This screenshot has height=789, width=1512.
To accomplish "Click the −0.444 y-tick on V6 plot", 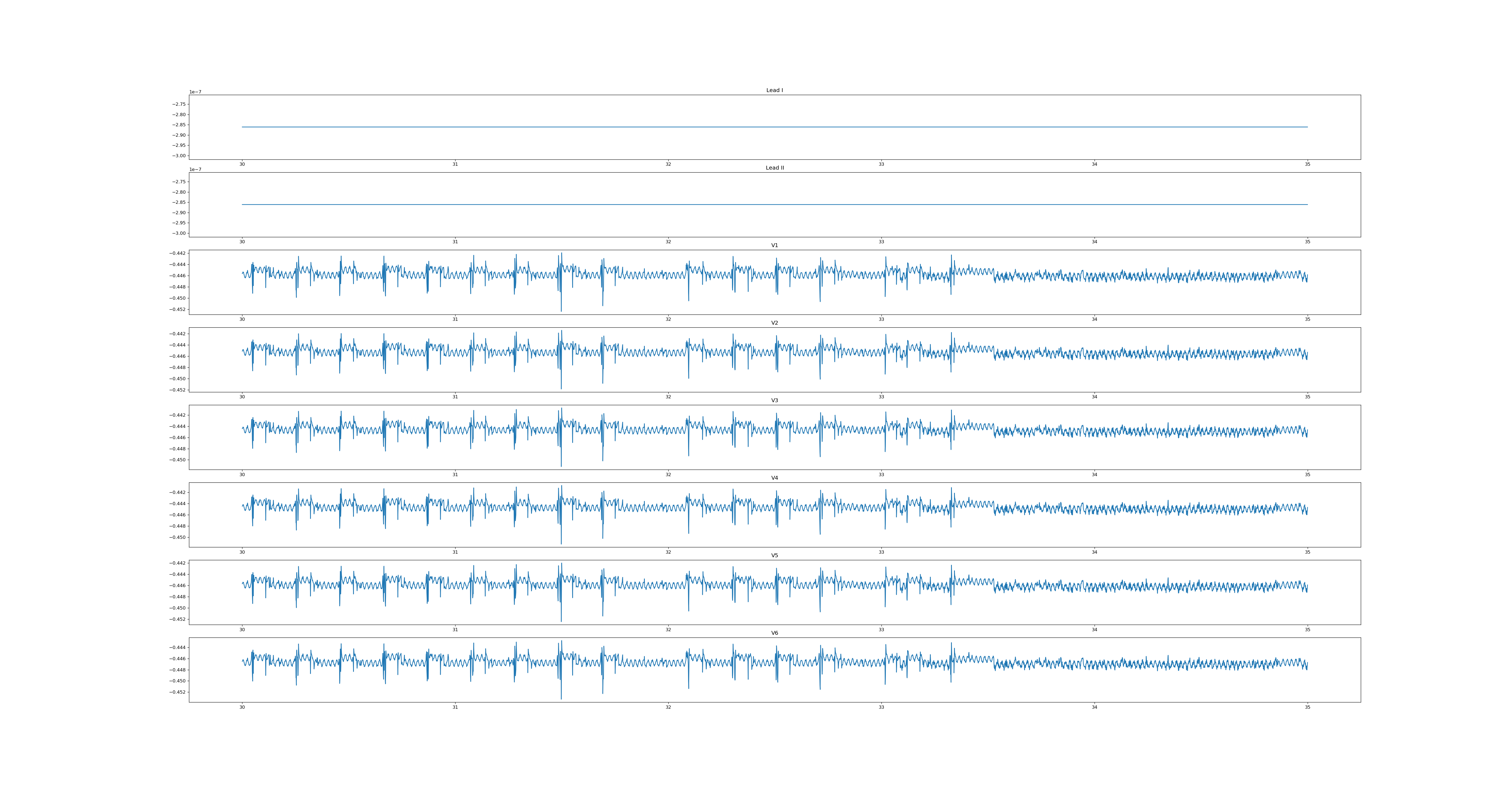I will click(x=178, y=648).
